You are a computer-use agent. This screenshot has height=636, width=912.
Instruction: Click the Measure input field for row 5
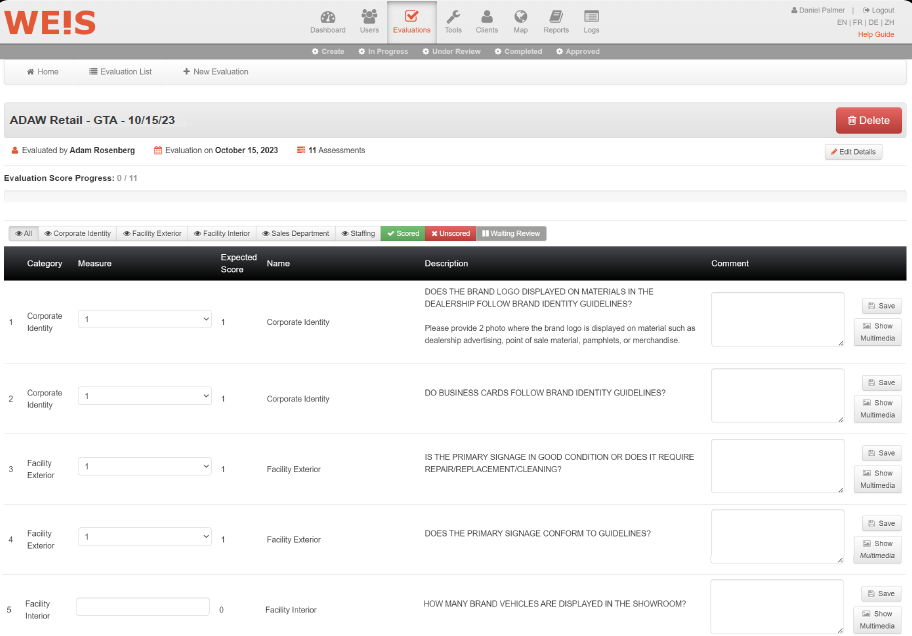pos(143,607)
